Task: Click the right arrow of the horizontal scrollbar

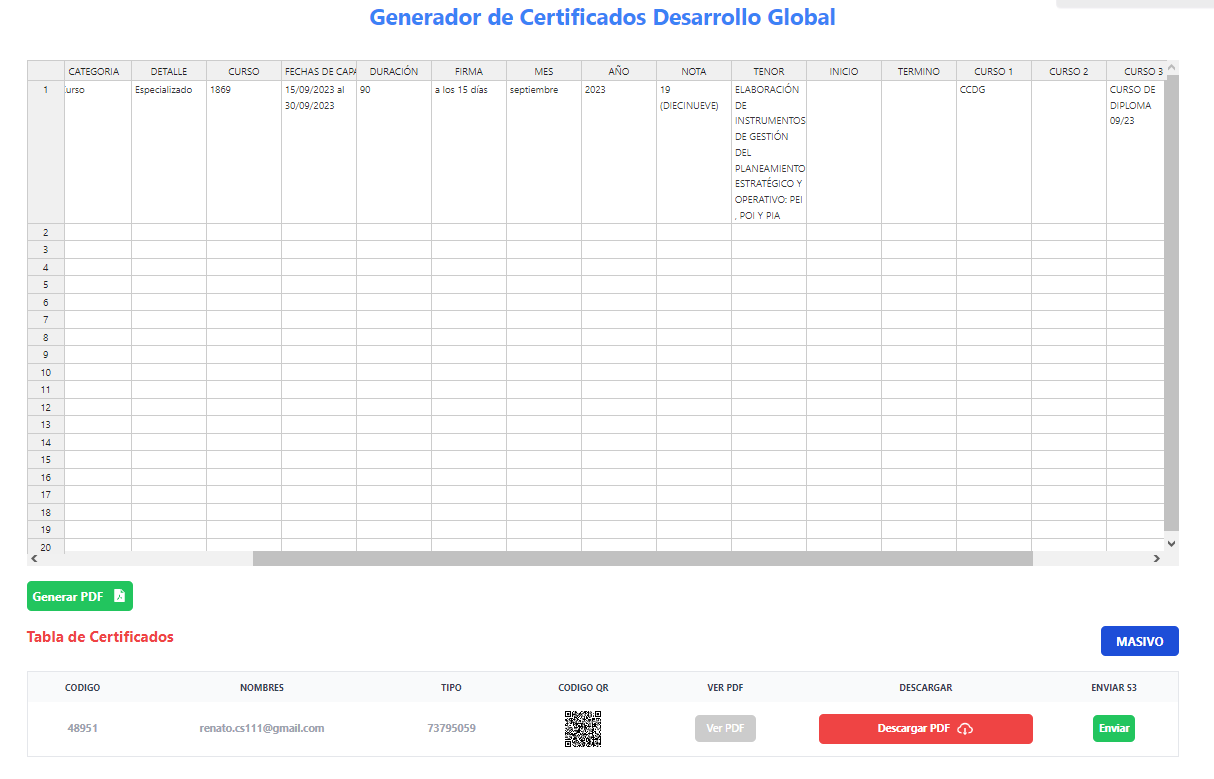Action: pyautogui.click(x=1156, y=558)
